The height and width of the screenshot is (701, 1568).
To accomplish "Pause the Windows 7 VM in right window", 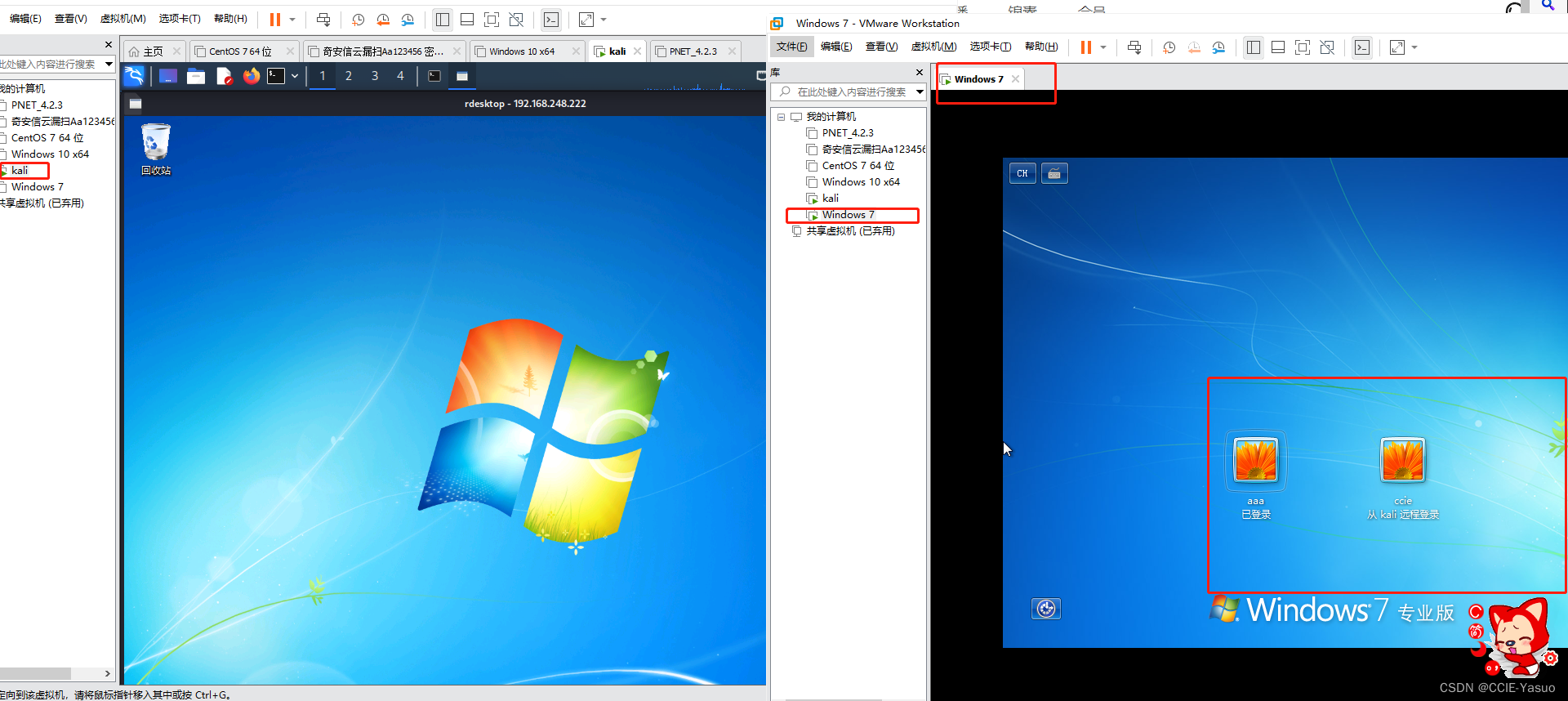I will click(1085, 47).
